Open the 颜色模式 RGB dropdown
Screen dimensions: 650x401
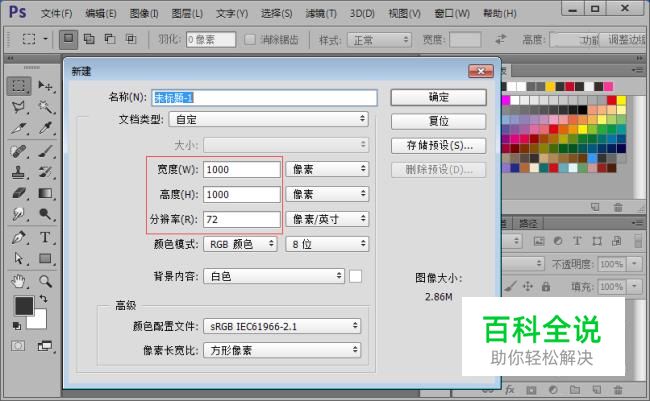click(240, 244)
